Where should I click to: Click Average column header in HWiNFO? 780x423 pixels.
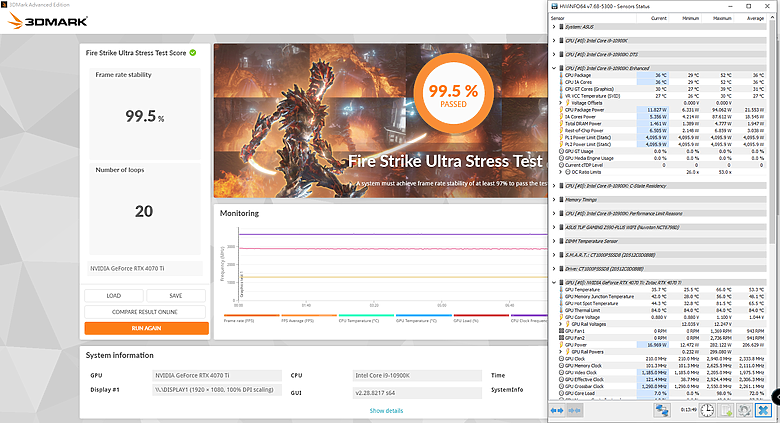tap(750, 18)
